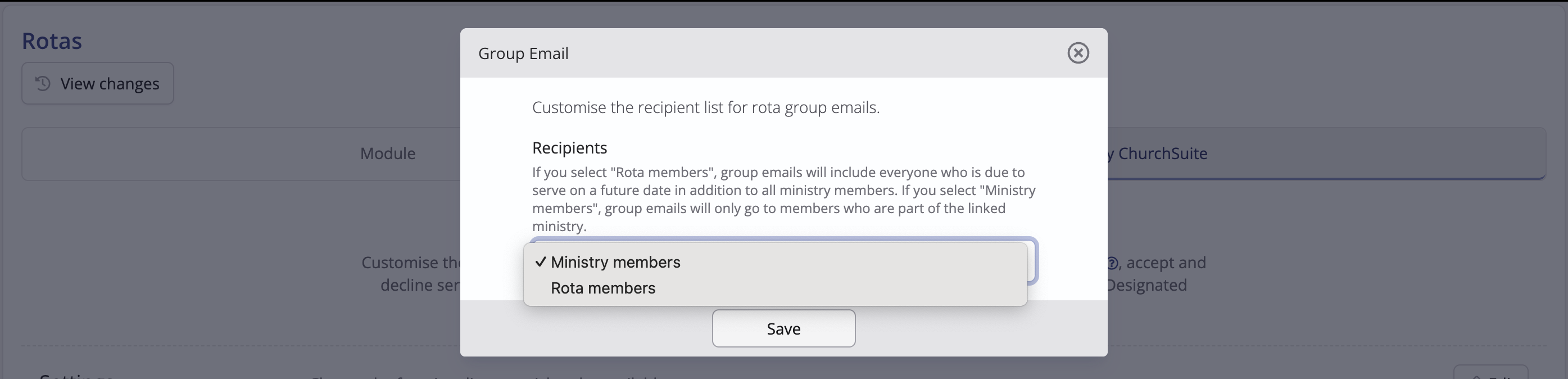Click the dimmed 'Designated' background text
Image resolution: width=1568 pixels, height=379 pixels.
point(1146,285)
